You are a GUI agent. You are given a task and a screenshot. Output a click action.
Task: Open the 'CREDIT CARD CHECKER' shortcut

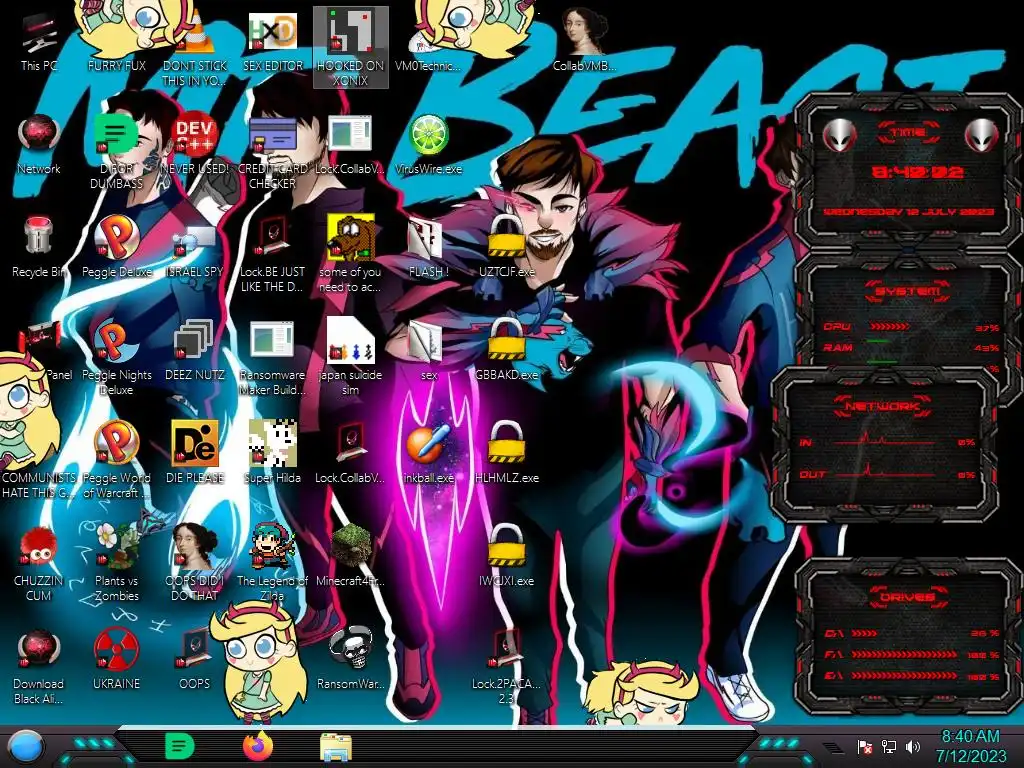click(x=272, y=152)
